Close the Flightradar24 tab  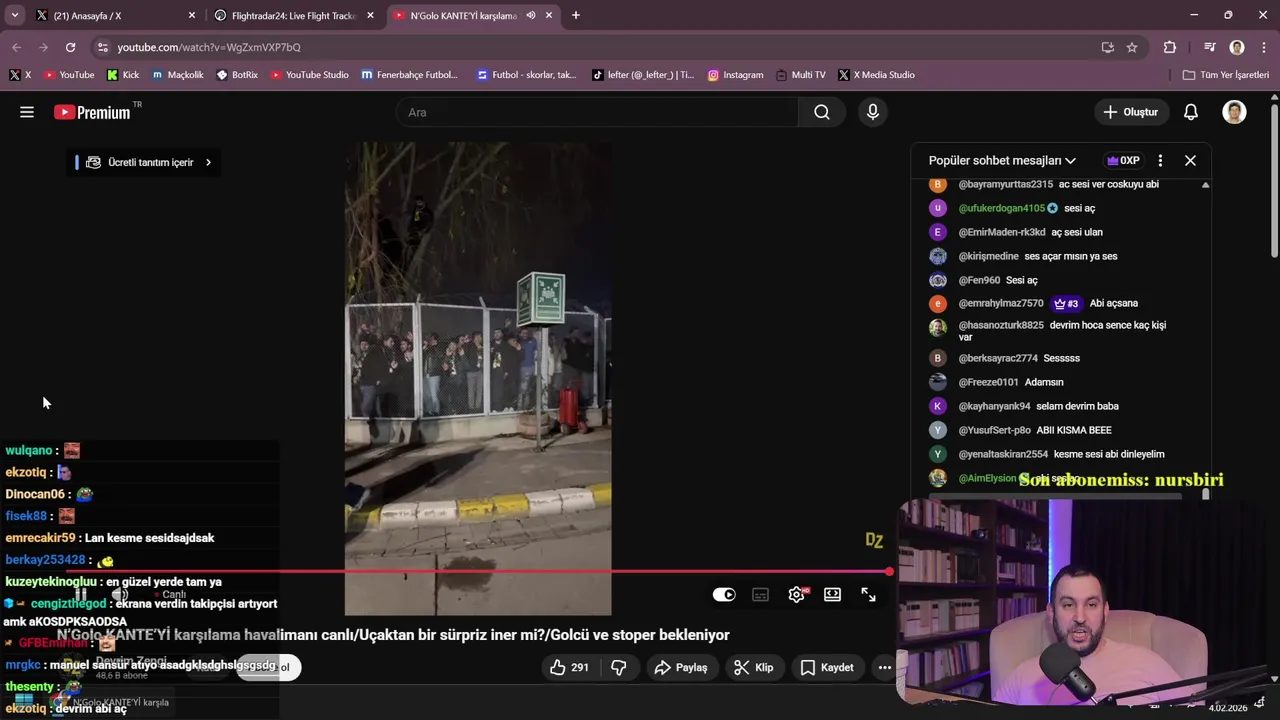[370, 15]
